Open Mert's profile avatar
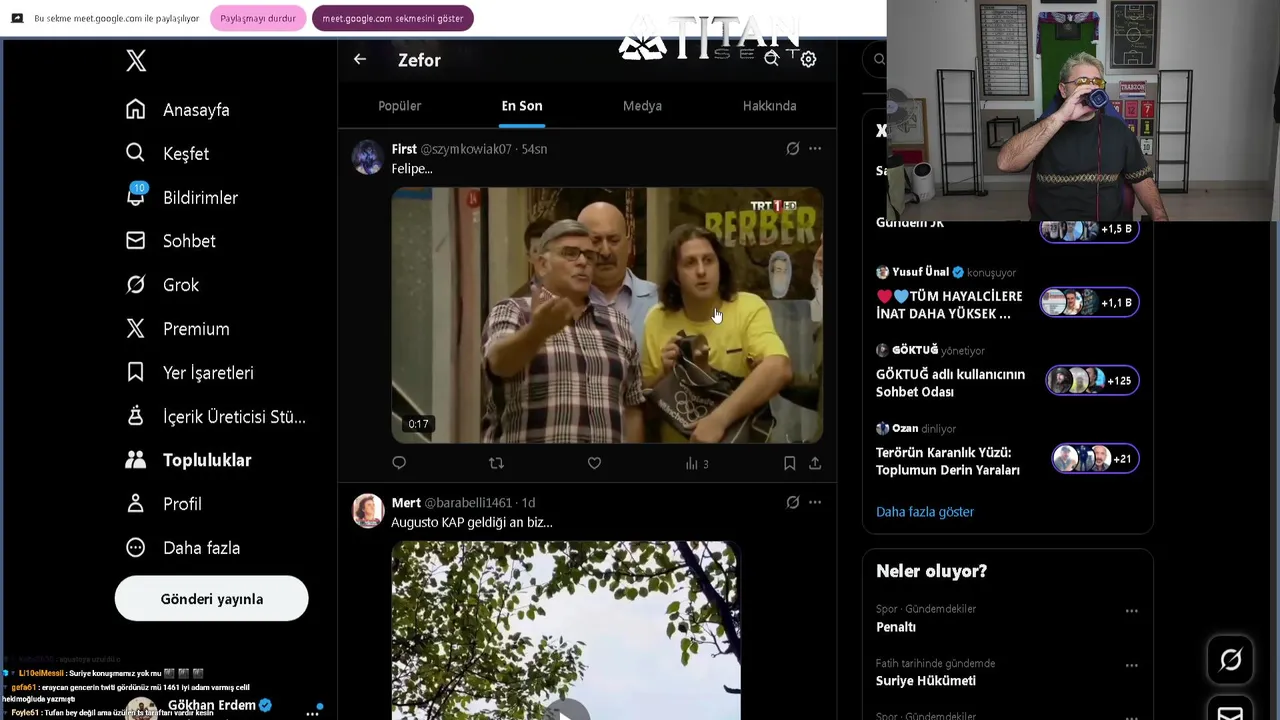 [368, 511]
